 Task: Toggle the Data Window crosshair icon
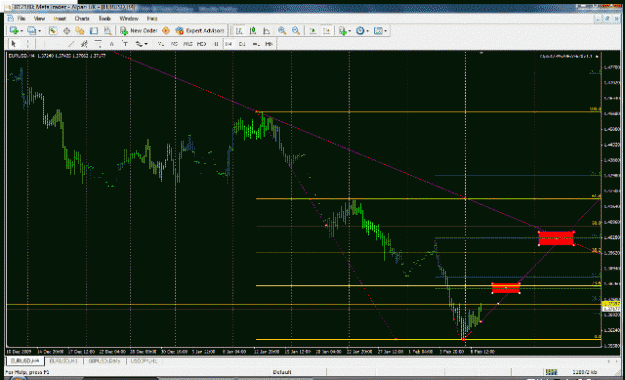pos(67,30)
